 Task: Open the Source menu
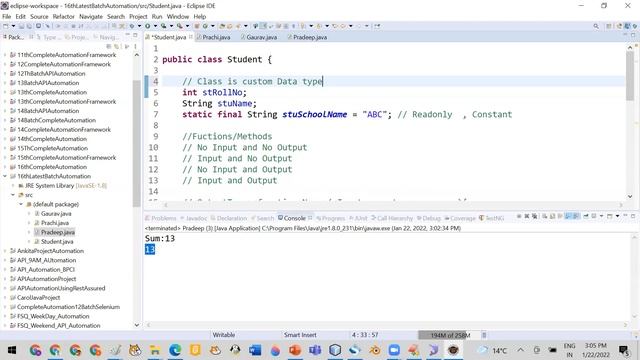(x=39, y=16)
